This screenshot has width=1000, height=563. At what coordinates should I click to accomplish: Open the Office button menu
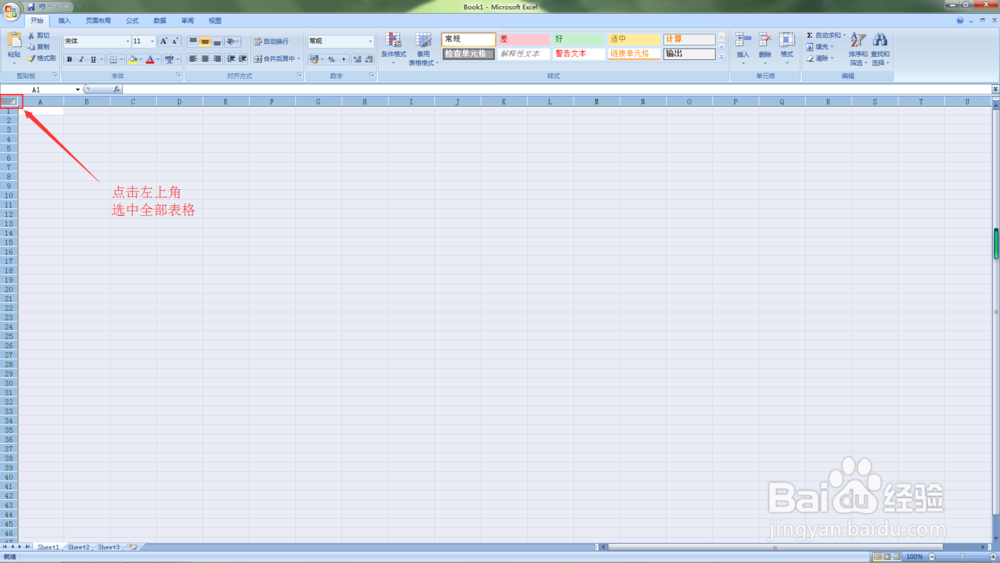click(11, 11)
